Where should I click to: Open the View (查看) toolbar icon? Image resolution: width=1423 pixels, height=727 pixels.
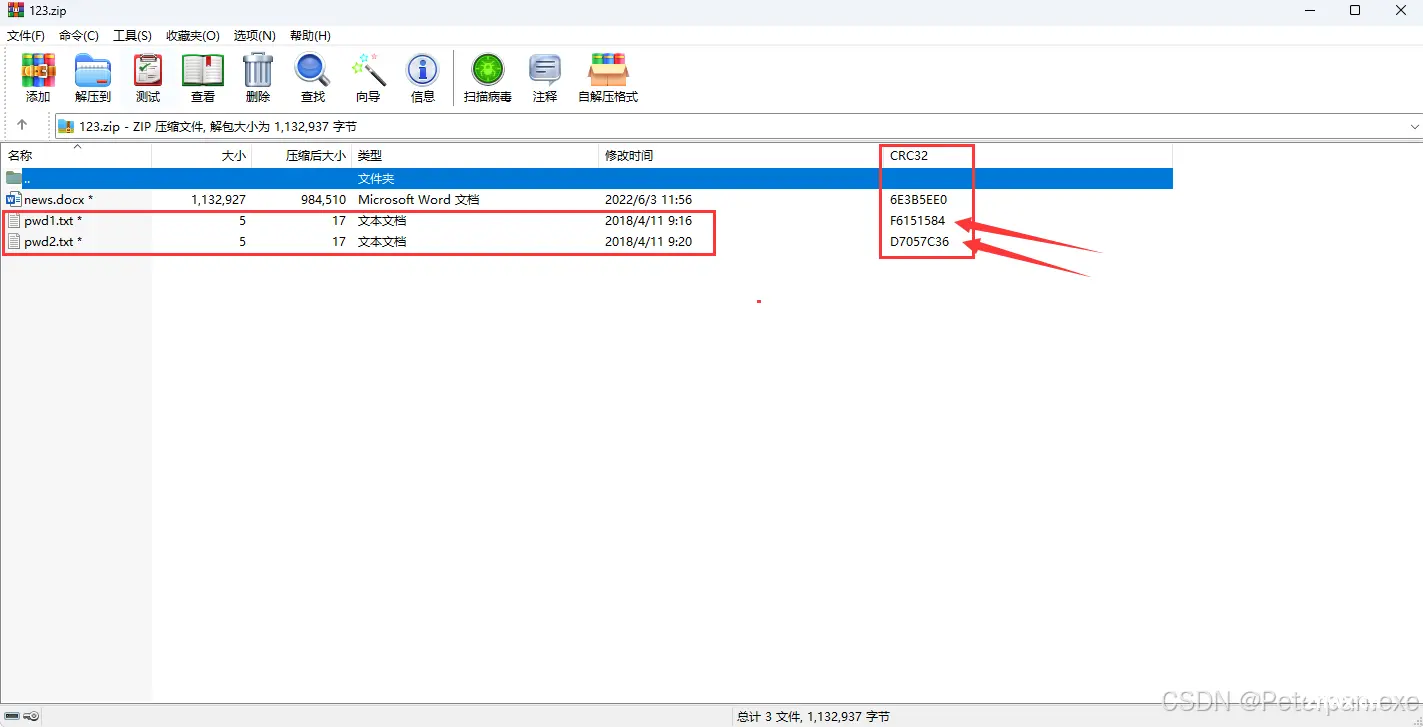pos(203,79)
